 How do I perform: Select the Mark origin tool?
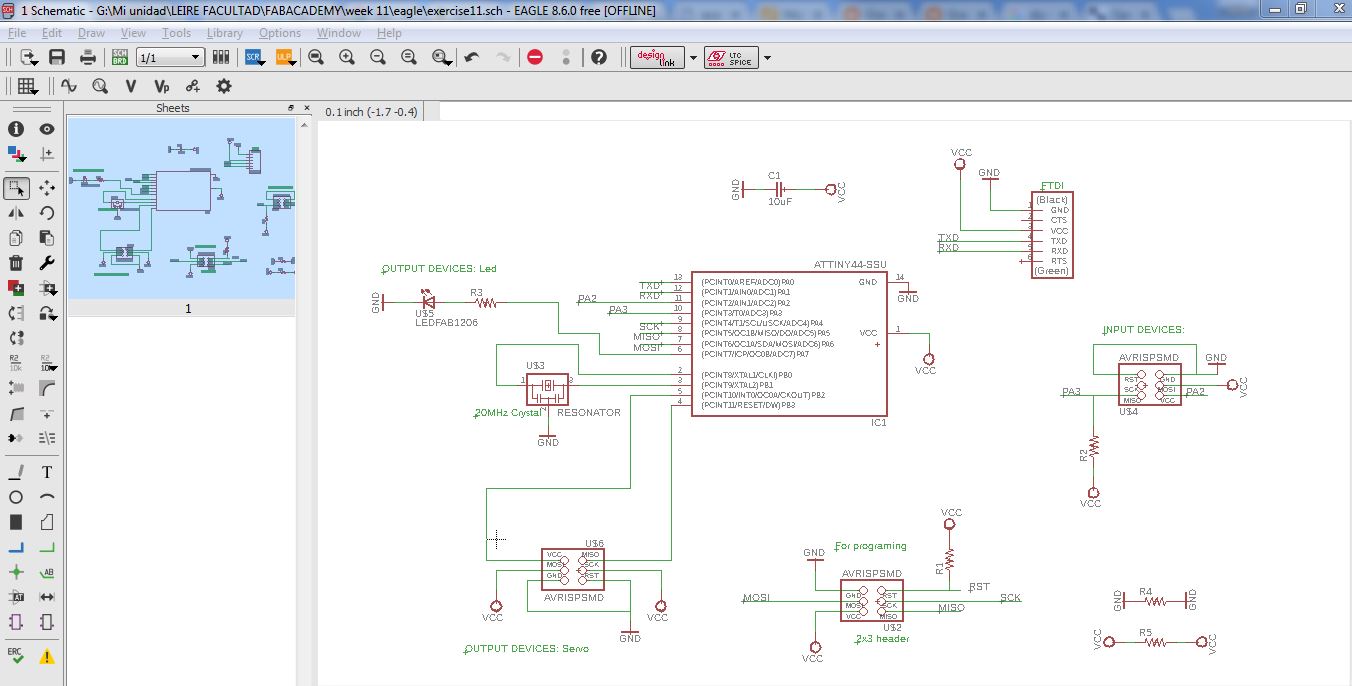[47, 154]
